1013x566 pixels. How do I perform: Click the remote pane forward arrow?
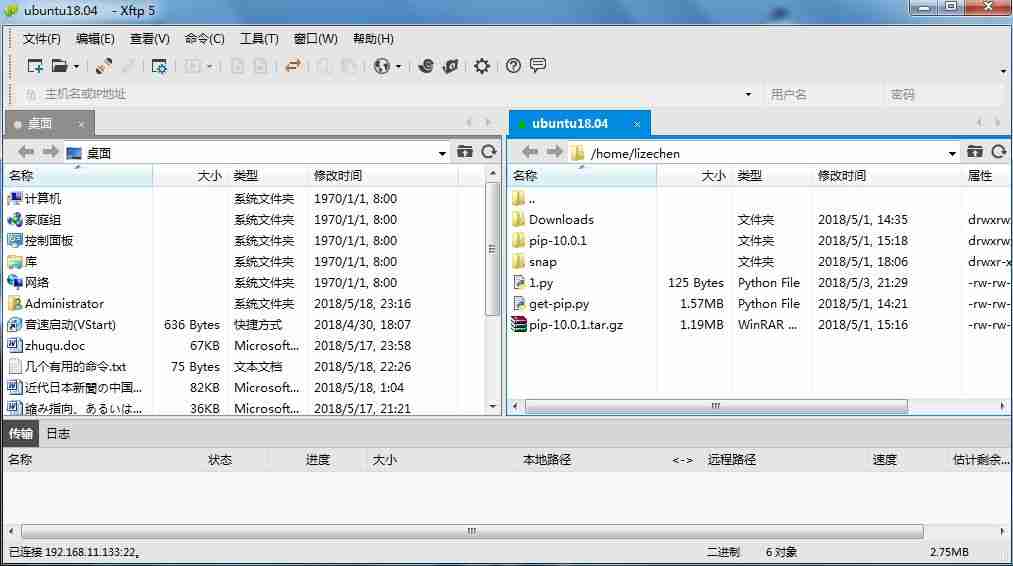click(x=554, y=152)
